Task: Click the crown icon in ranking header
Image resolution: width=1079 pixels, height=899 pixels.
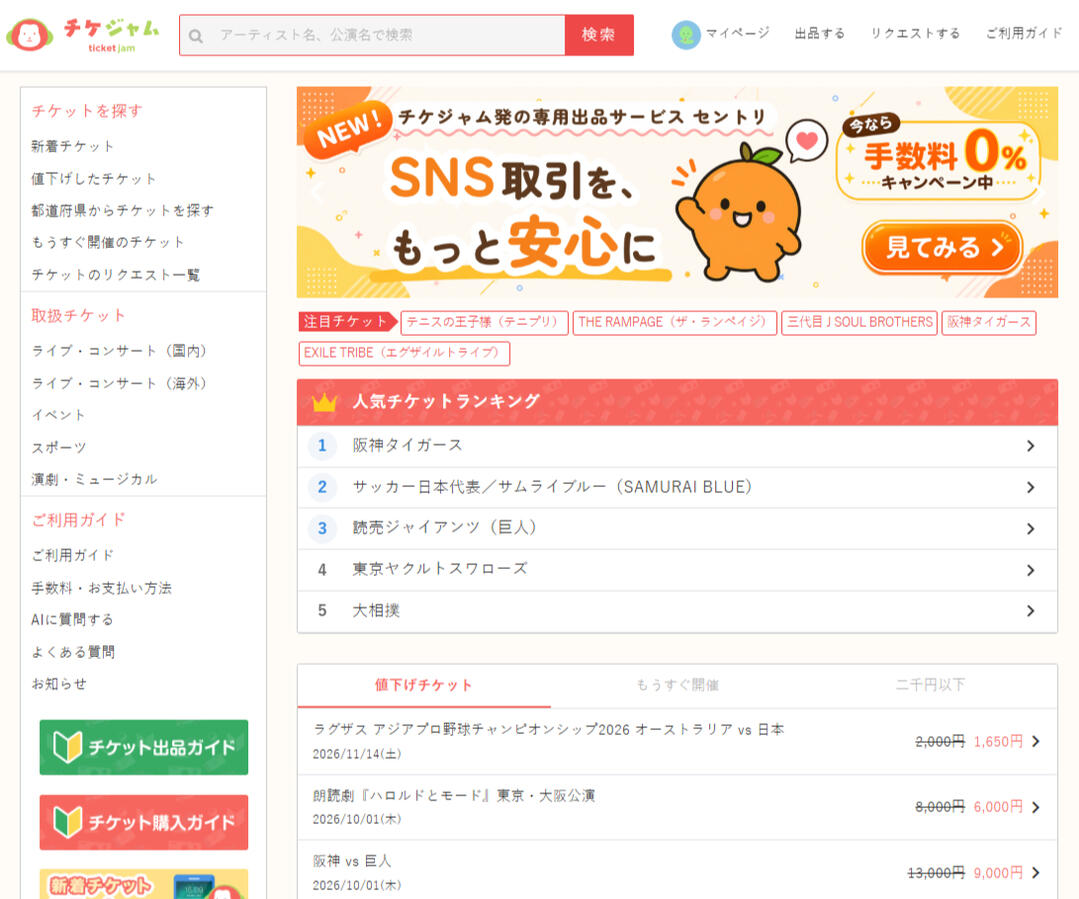Action: tap(324, 402)
